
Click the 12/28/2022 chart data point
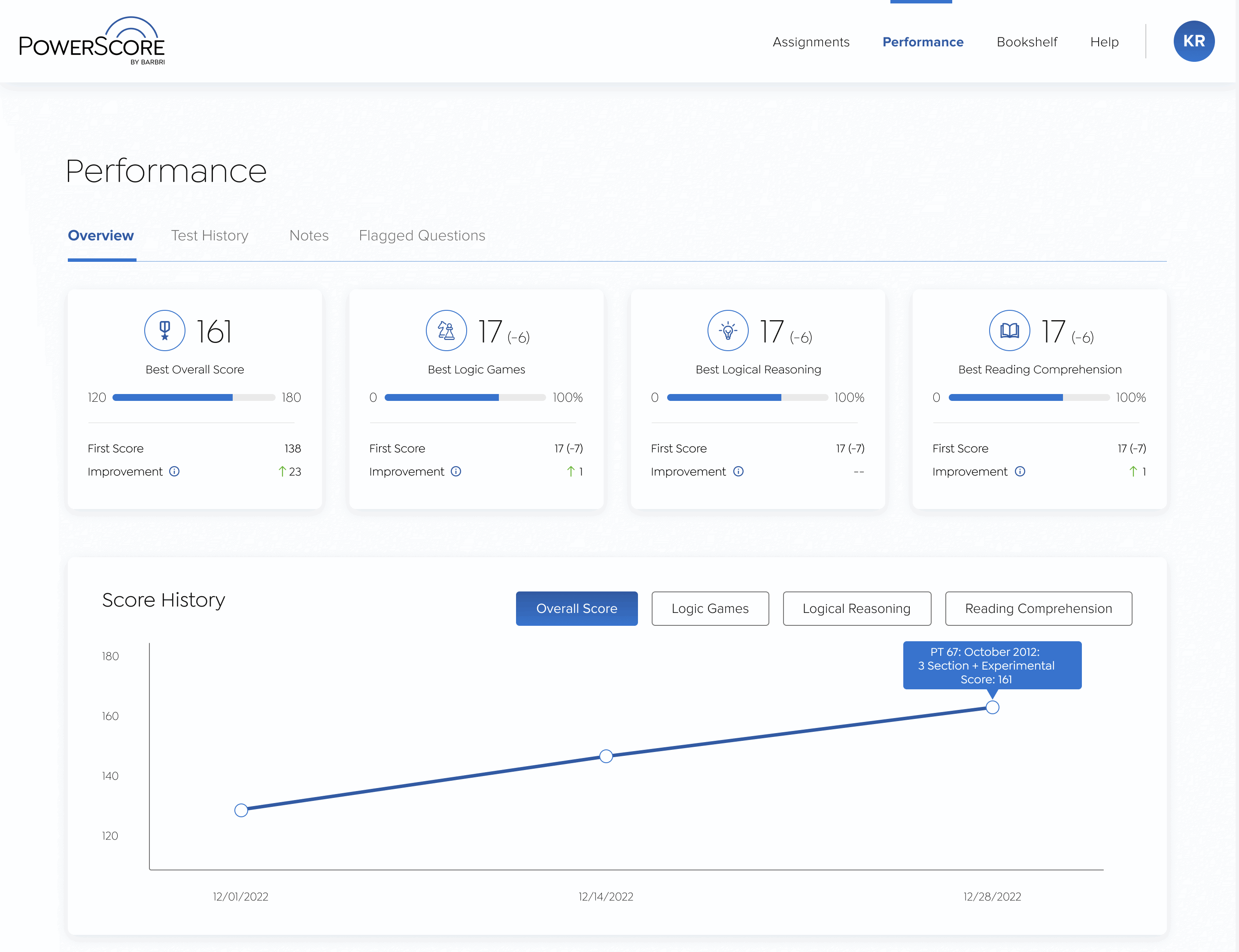tap(992, 707)
